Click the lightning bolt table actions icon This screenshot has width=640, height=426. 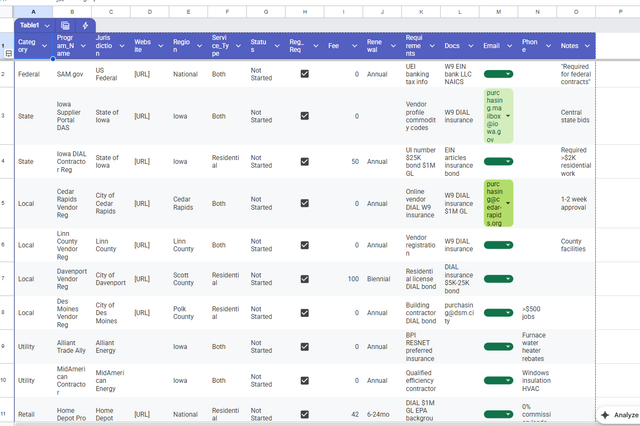tap(85, 26)
